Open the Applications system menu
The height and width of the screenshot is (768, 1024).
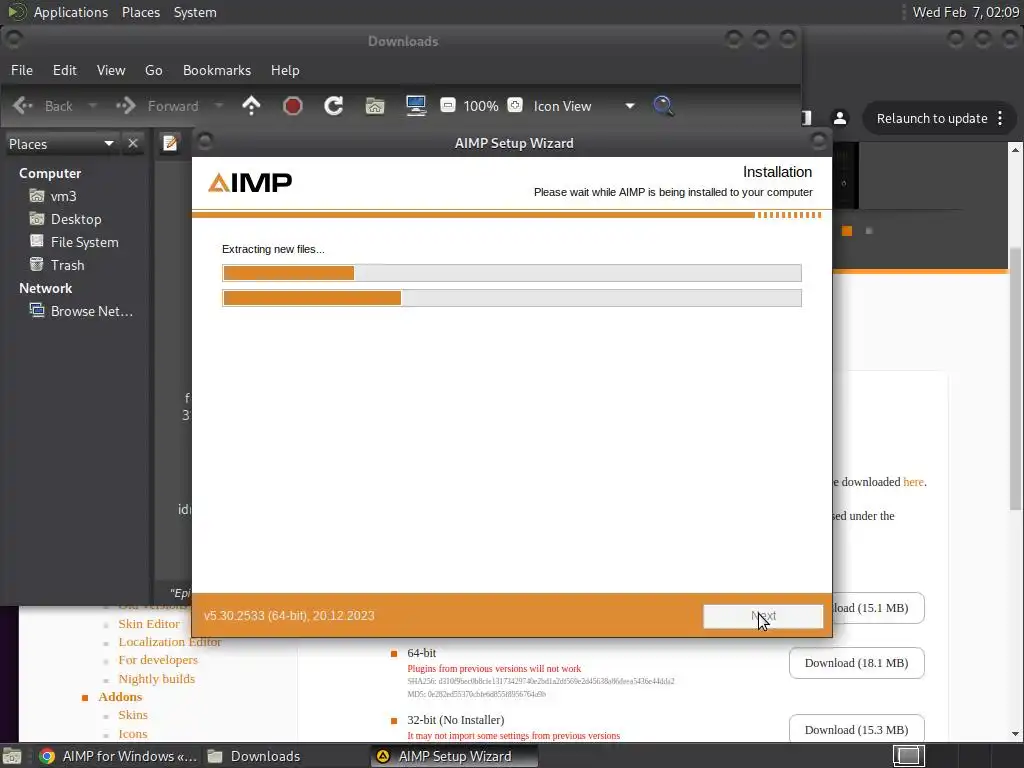coord(71,12)
